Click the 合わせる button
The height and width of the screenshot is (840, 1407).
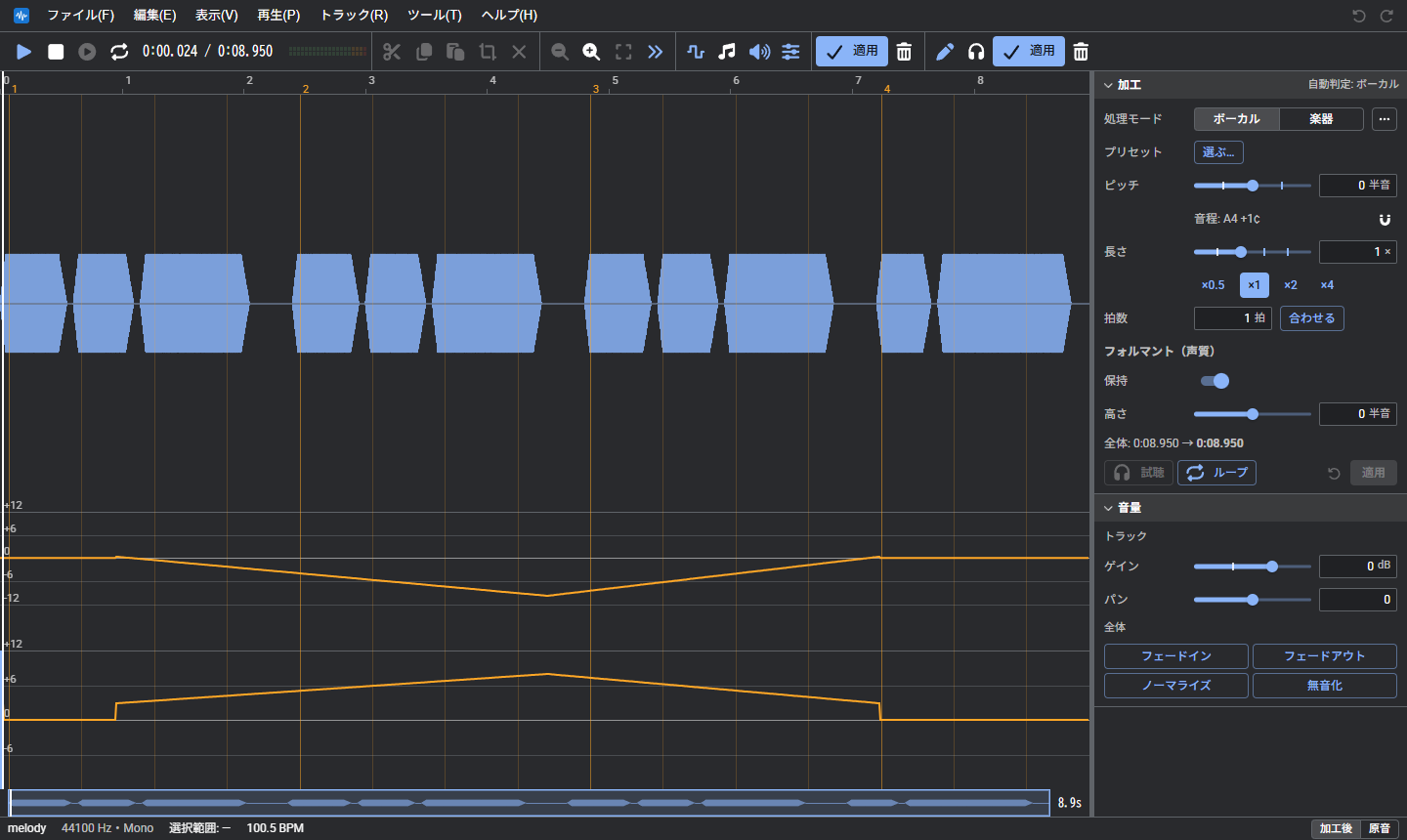point(1312,318)
